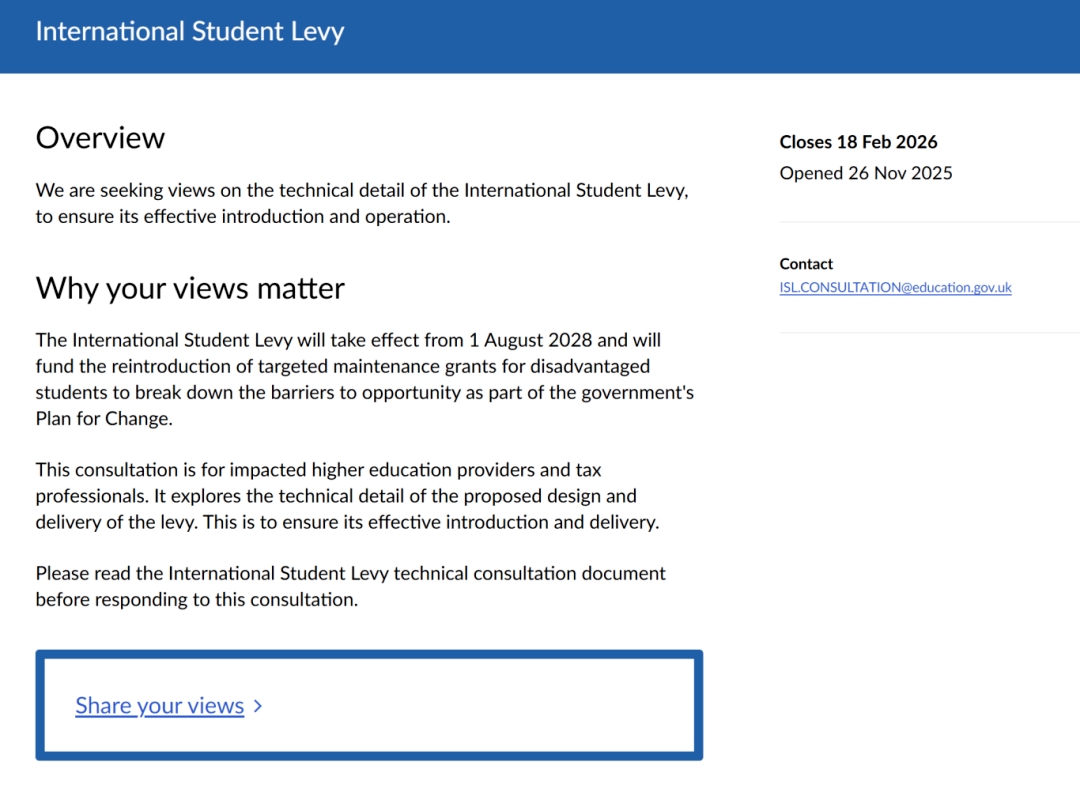The height and width of the screenshot is (788, 1080).
Task: Click the paragraph starting "This consultation is for"
Action: click(347, 496)
